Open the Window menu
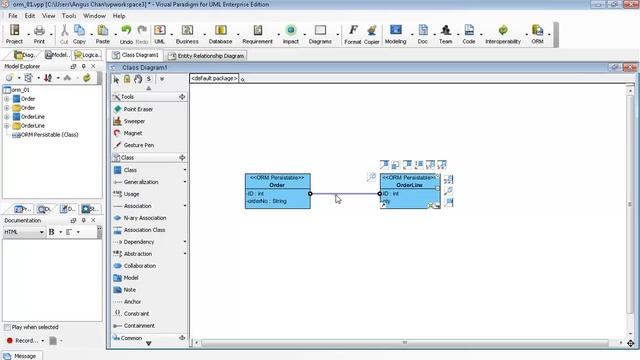The height and width of the screenshot is (360, 640). coord(94,16)
